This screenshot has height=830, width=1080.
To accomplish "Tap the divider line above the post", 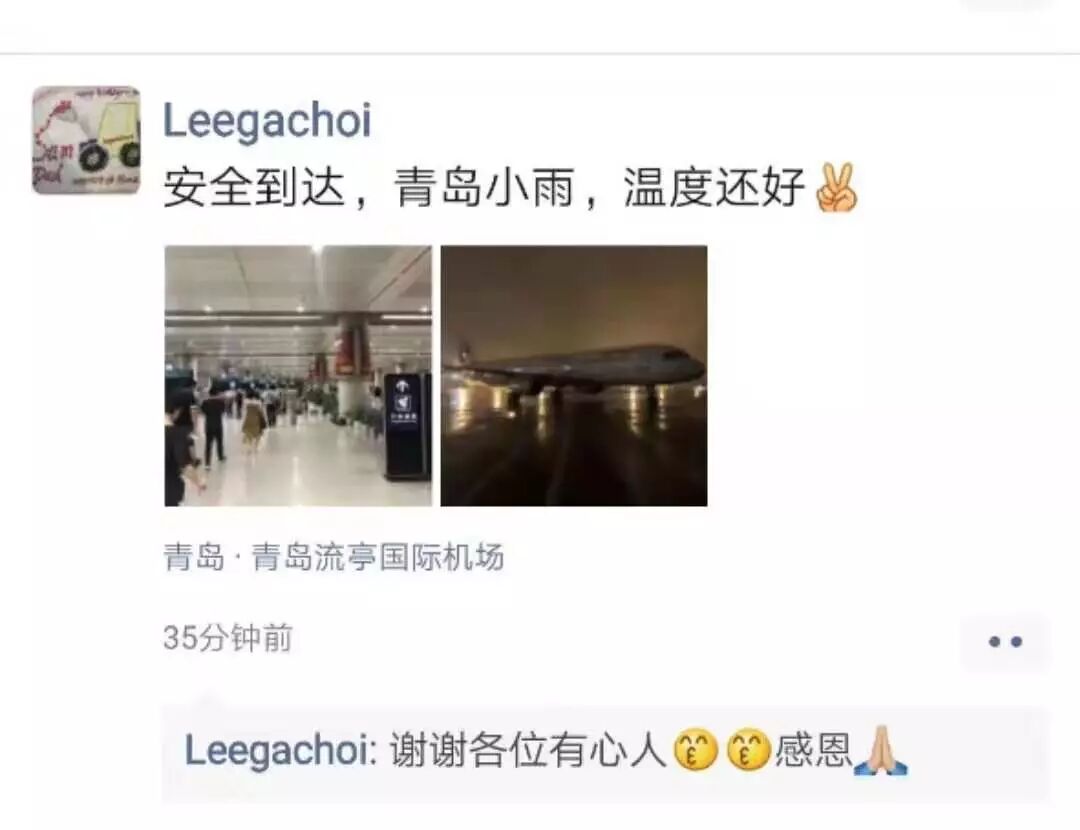I will pyautogui.click(x=540, y=53).
